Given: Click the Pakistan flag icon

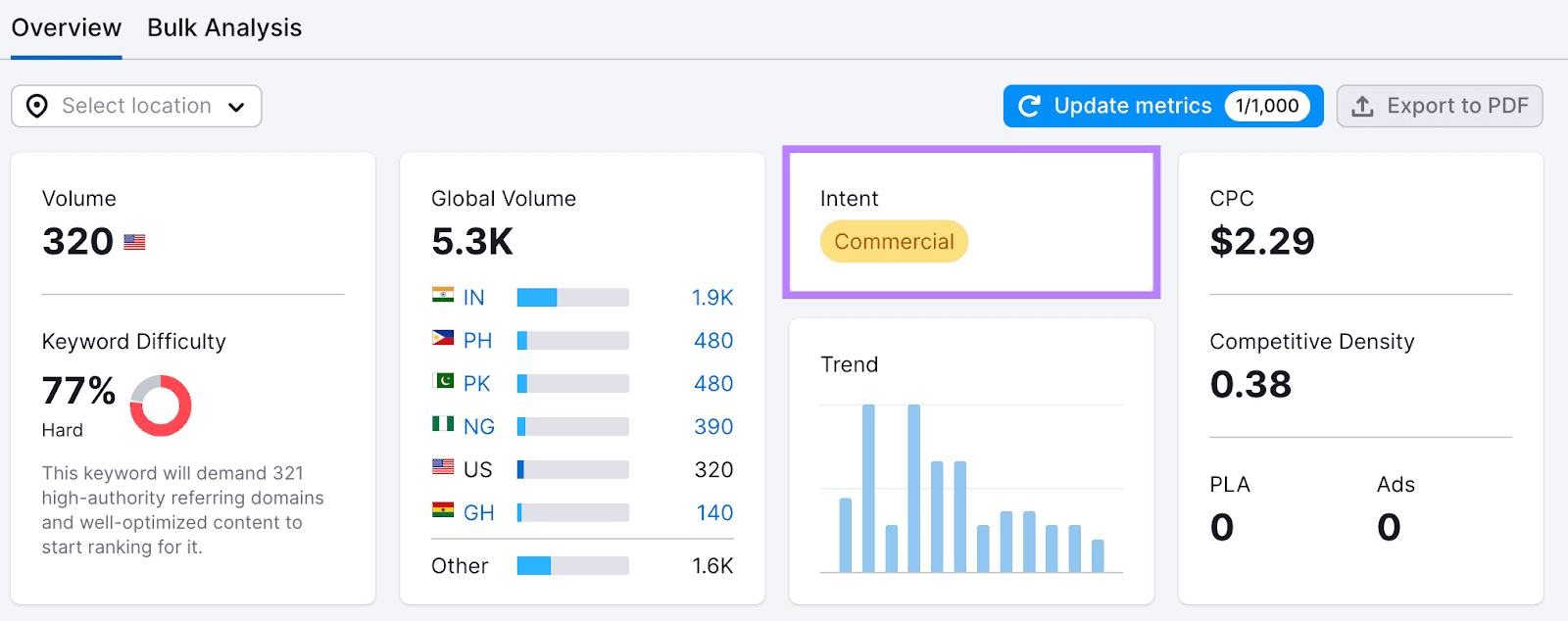Looking at the screenshot, I should click(443, 381).
